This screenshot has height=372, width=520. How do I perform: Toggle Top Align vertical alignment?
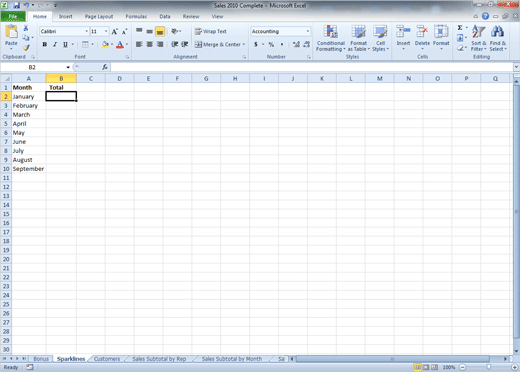(139, 31)
